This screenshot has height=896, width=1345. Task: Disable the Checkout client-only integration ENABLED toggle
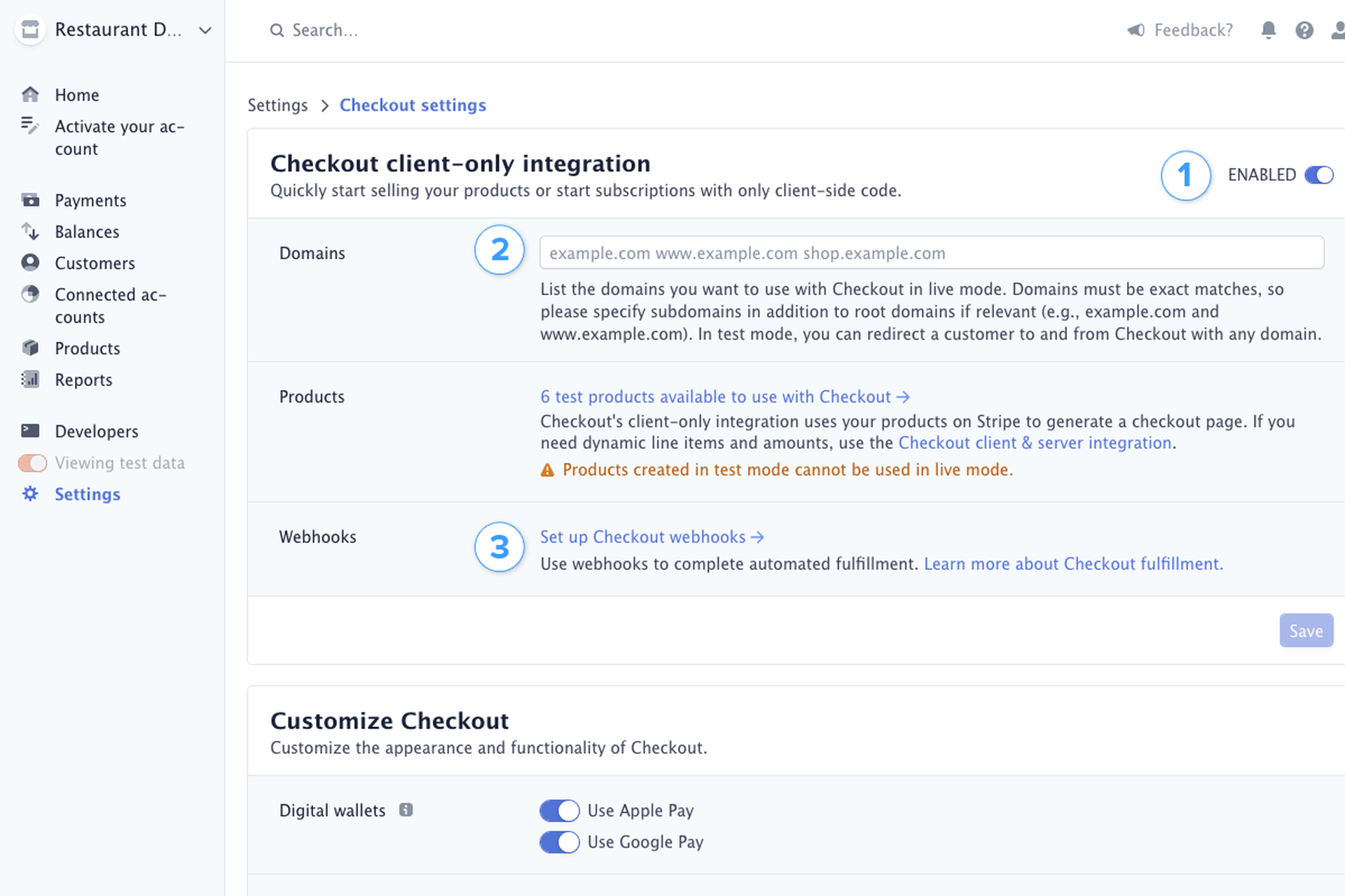pyautogui.click(x=1319, y=175)
